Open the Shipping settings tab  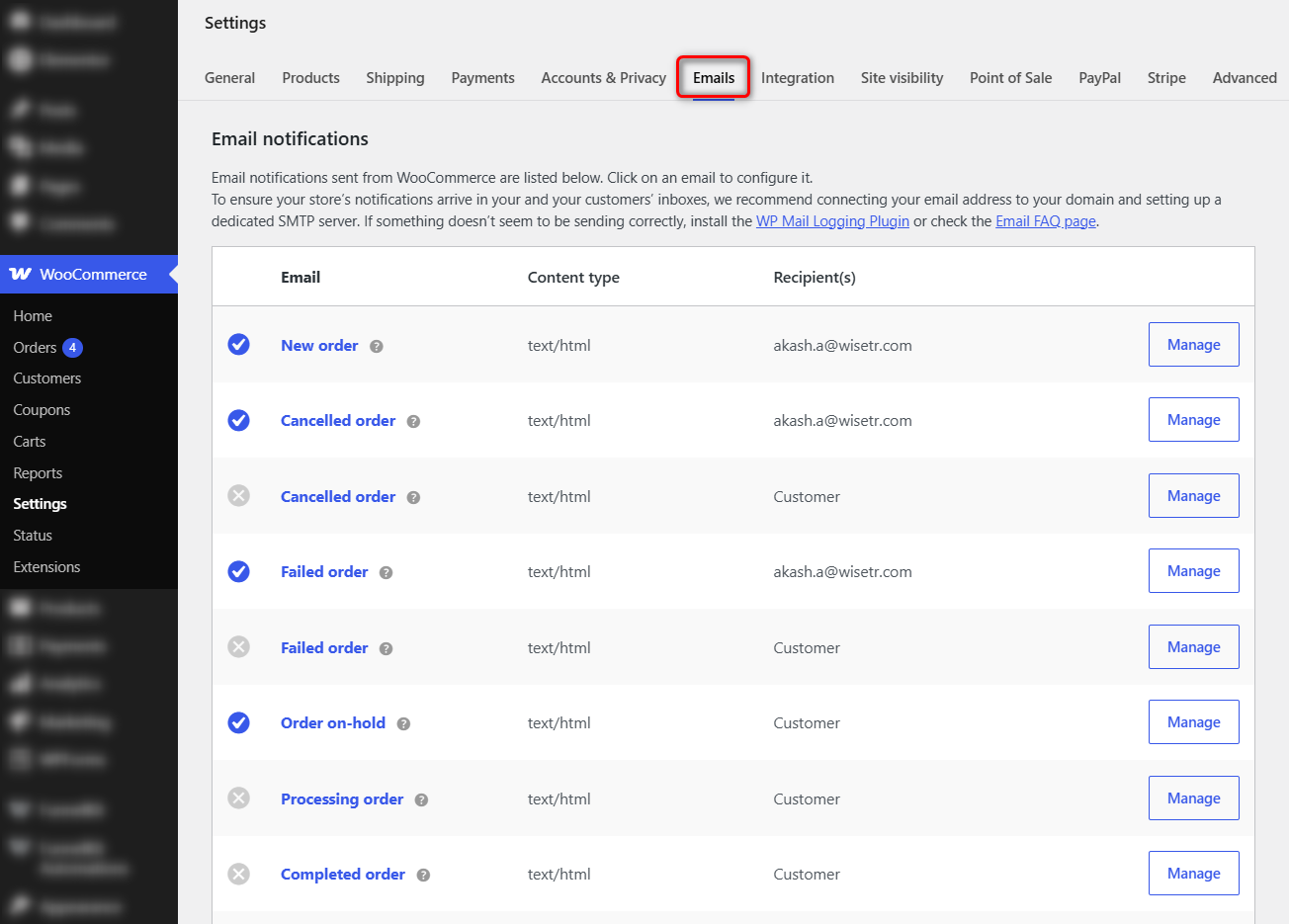pyautogui.click(x=395, y=78)
